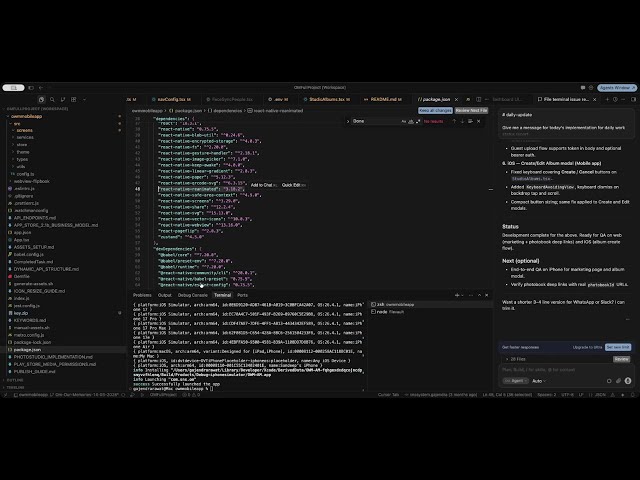Open package-lock.json in explorer

click(63, 342)
